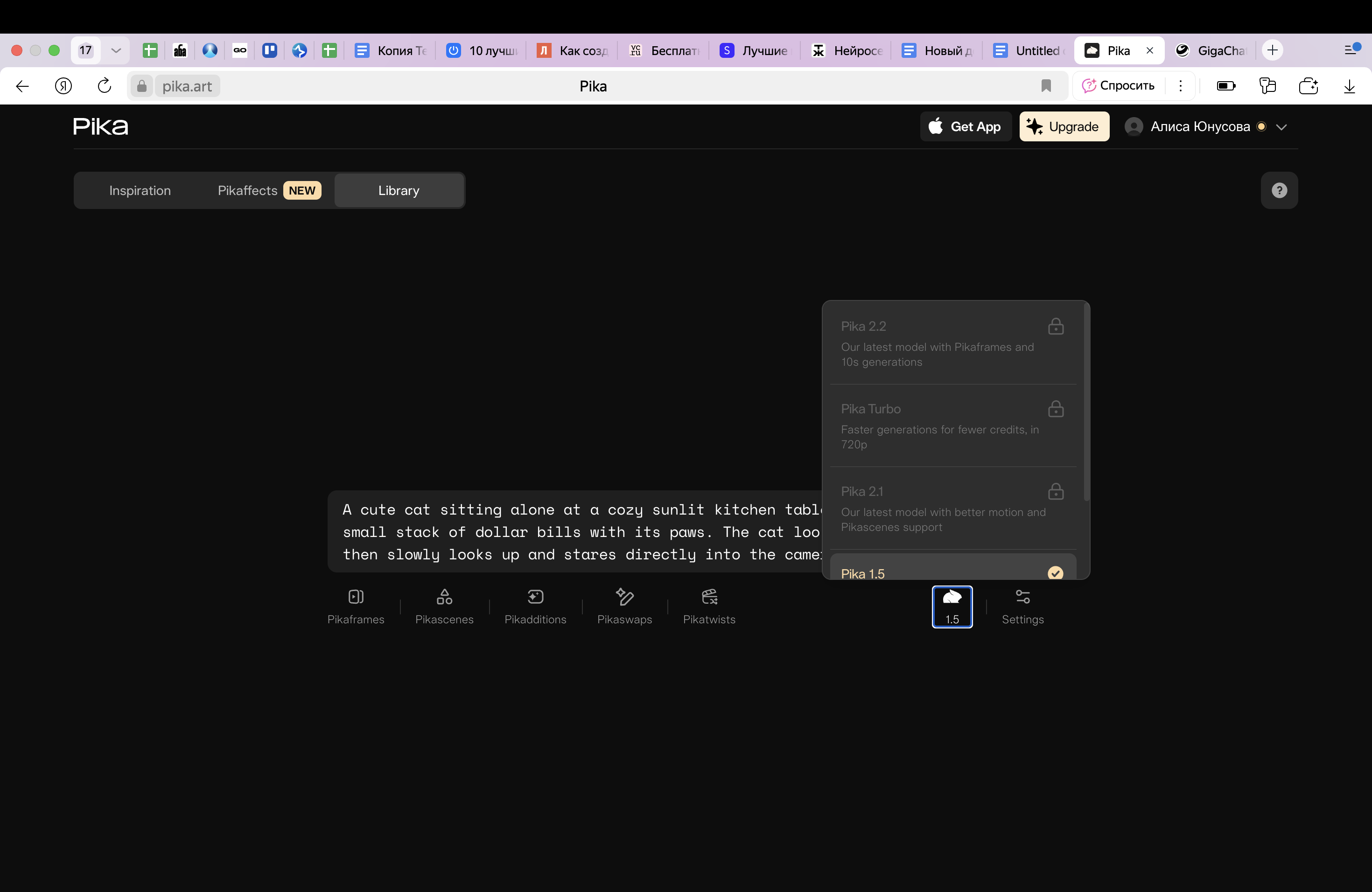The image size is (1372, 892).
Task: Toggle the 1.5 model selector
Action: (x=952, y=606)
